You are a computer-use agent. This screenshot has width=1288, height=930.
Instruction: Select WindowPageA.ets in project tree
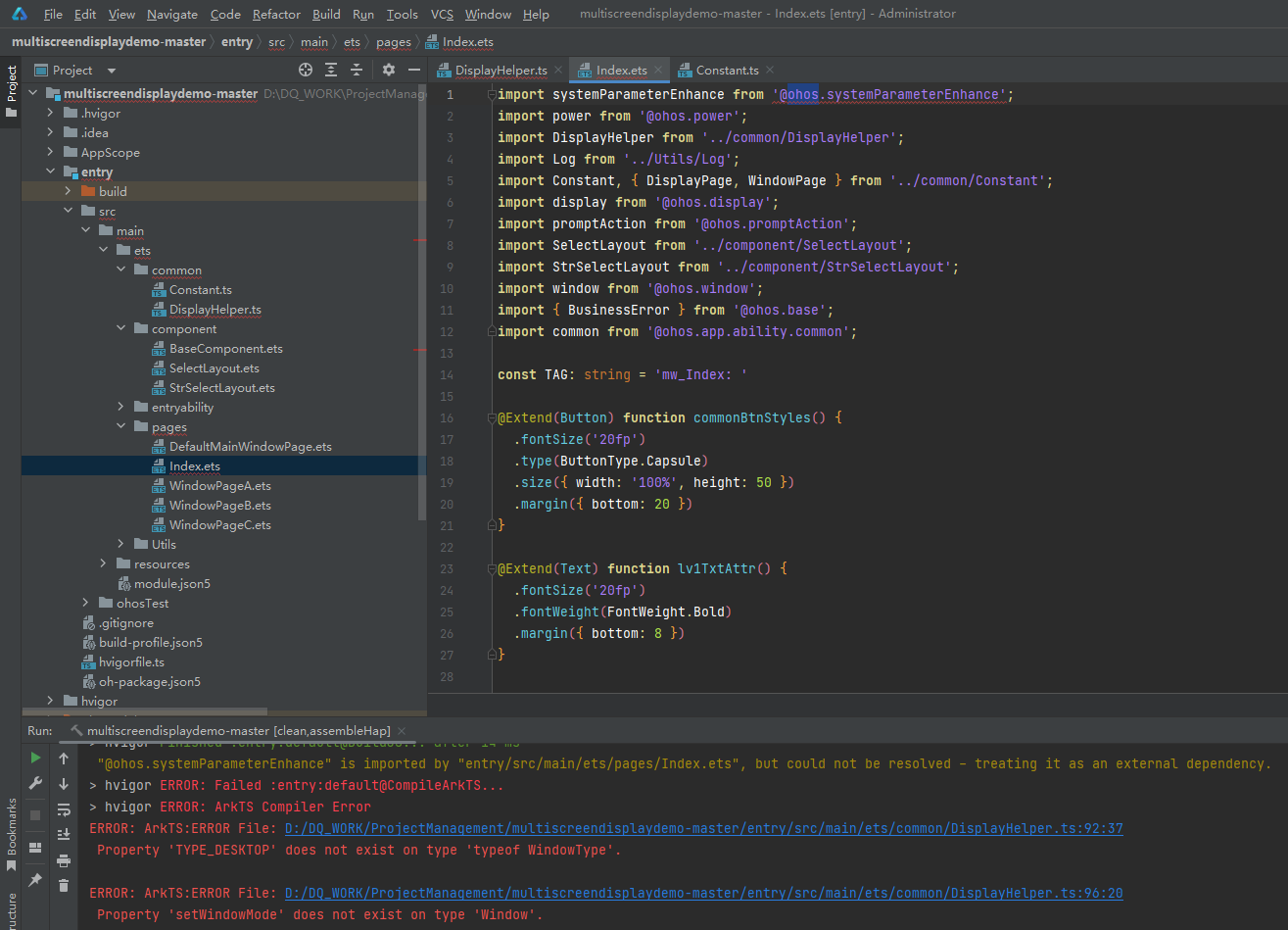tap(220, 485)
